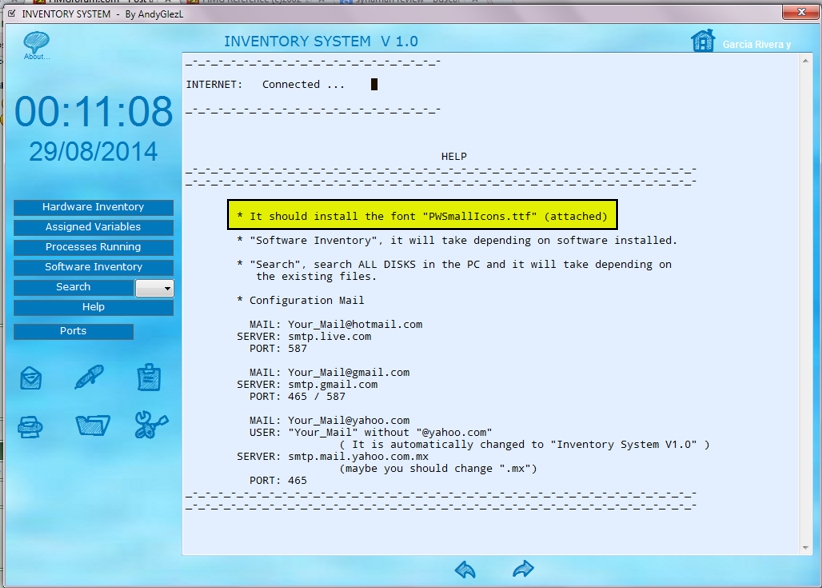Click the back arrow at the bottom
Image resolution: width=822 pixels, height=588 pixels.
click(464, 570)
